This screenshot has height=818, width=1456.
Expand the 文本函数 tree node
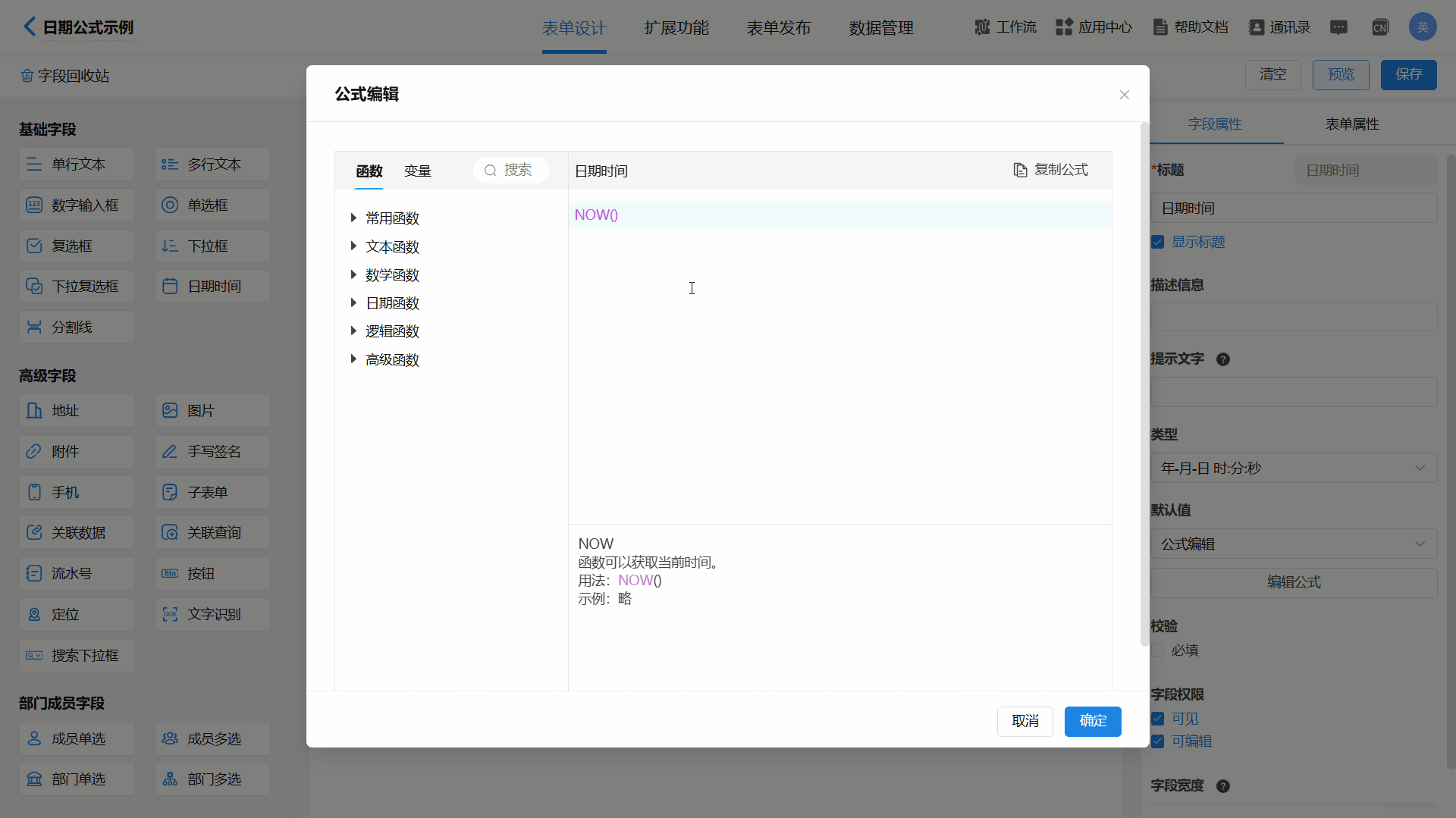coord(353,246)
